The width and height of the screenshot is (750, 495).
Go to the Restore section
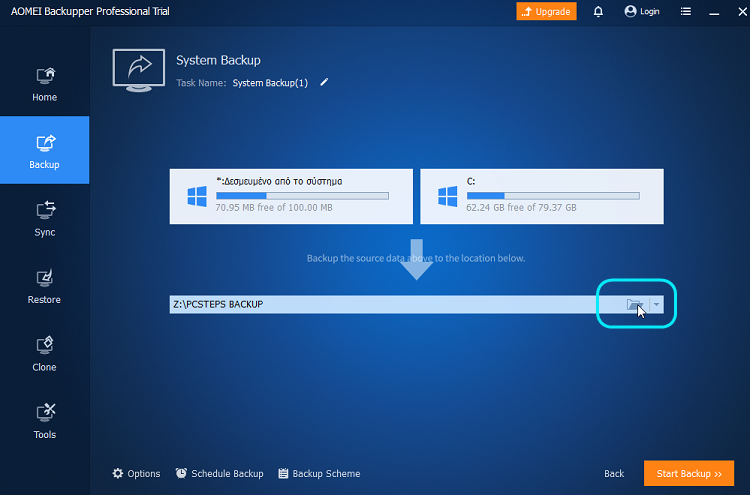44,286
